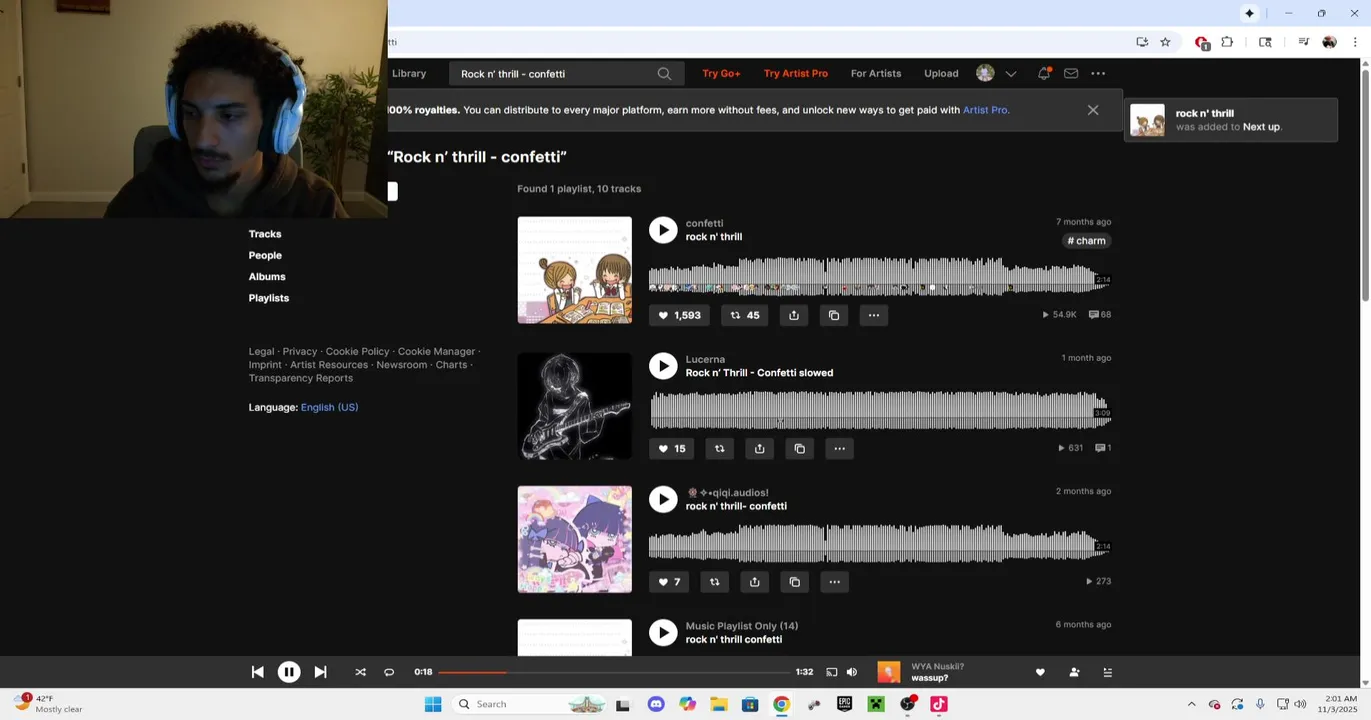The image size is (1371, 720).
Task: Filter search results by Albums
Action: (x=267, y=277)
